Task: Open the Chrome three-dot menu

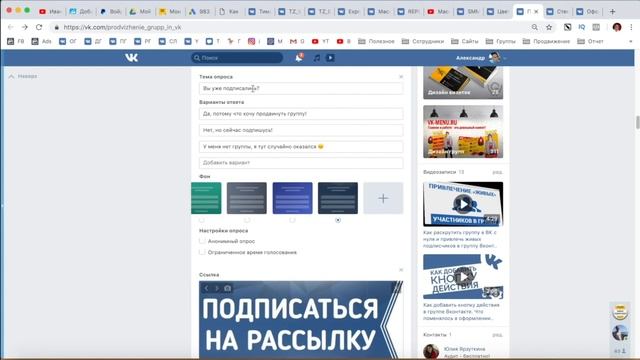Action: coord(631,27)
